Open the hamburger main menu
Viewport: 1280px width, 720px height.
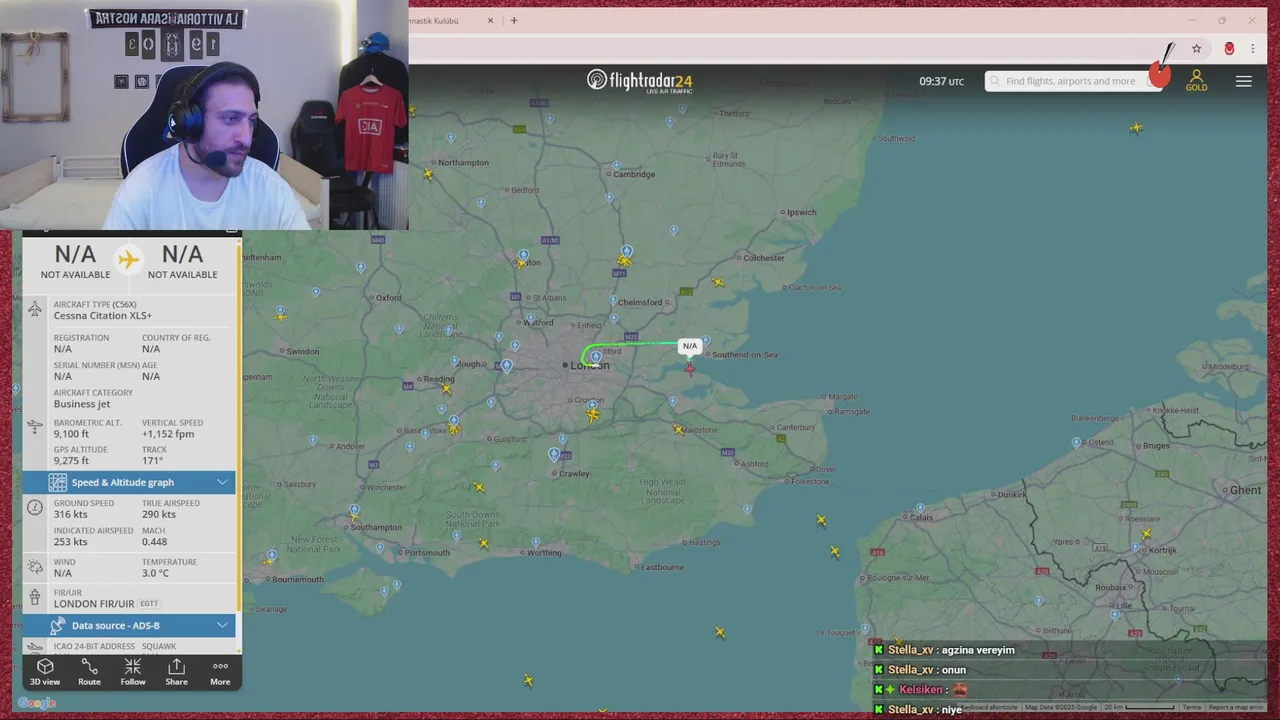[x=1244, y=81]
